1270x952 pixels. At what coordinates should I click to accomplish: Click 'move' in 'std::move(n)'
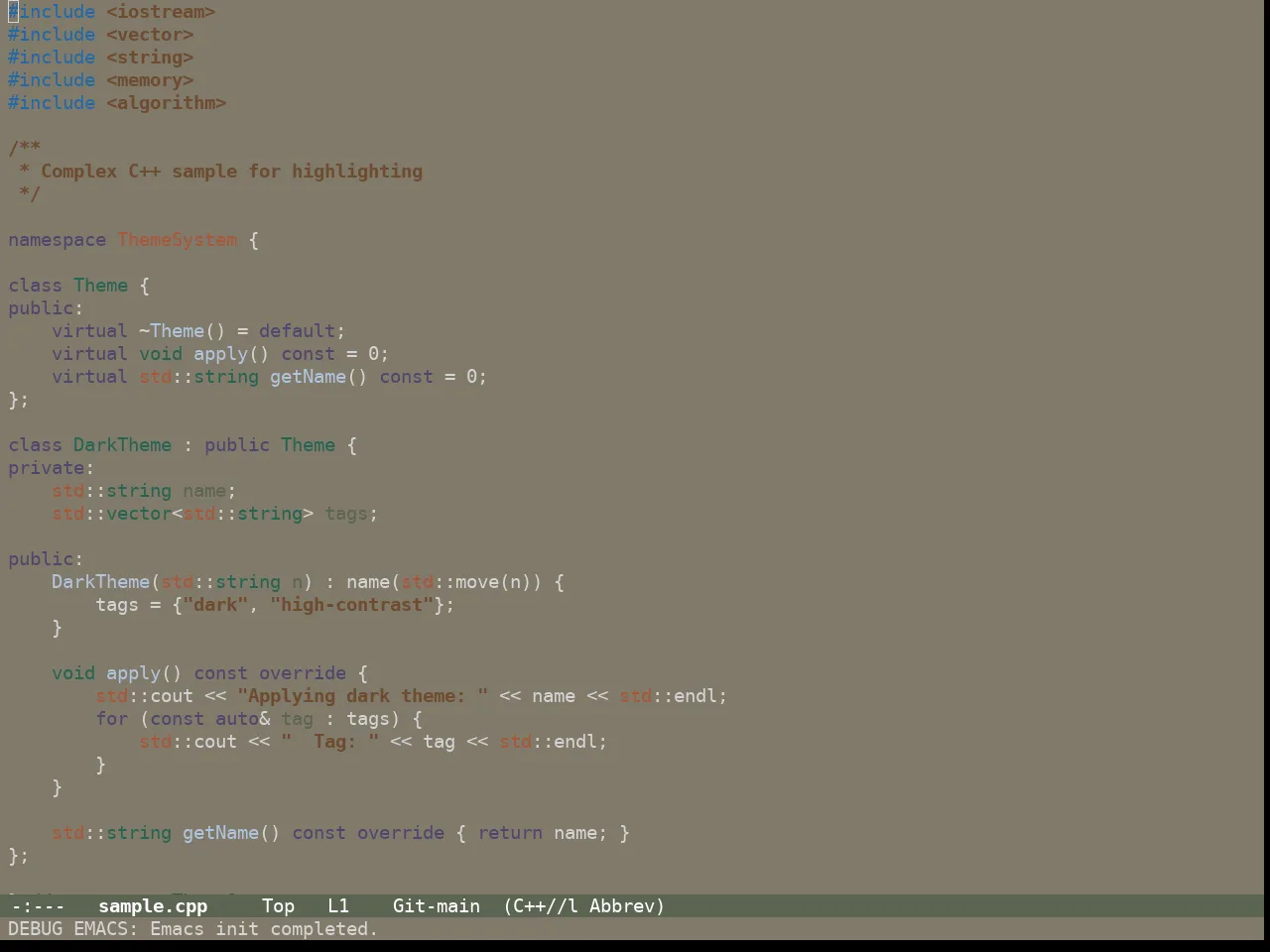click(x=477, y=582)
